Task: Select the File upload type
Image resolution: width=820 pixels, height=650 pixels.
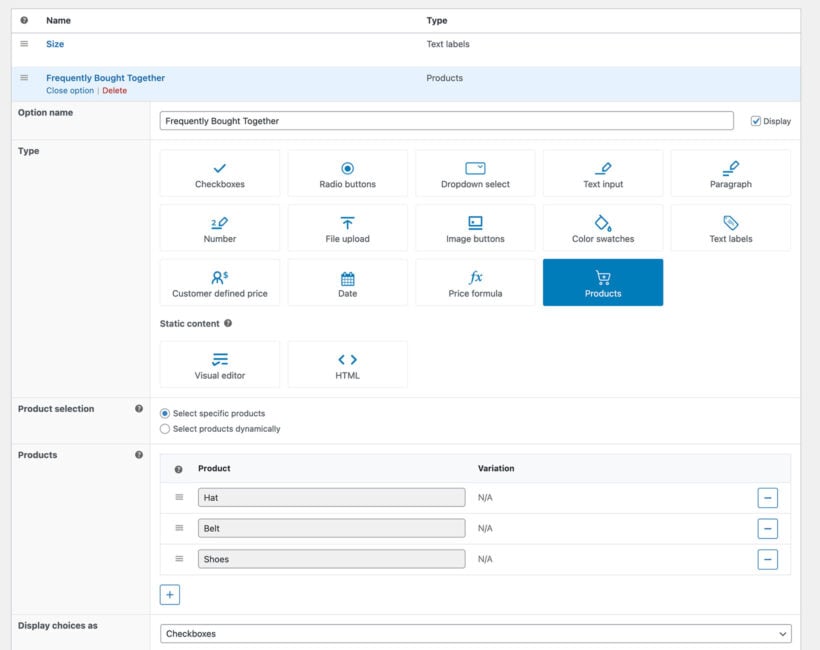Action: tap(347, 229)
